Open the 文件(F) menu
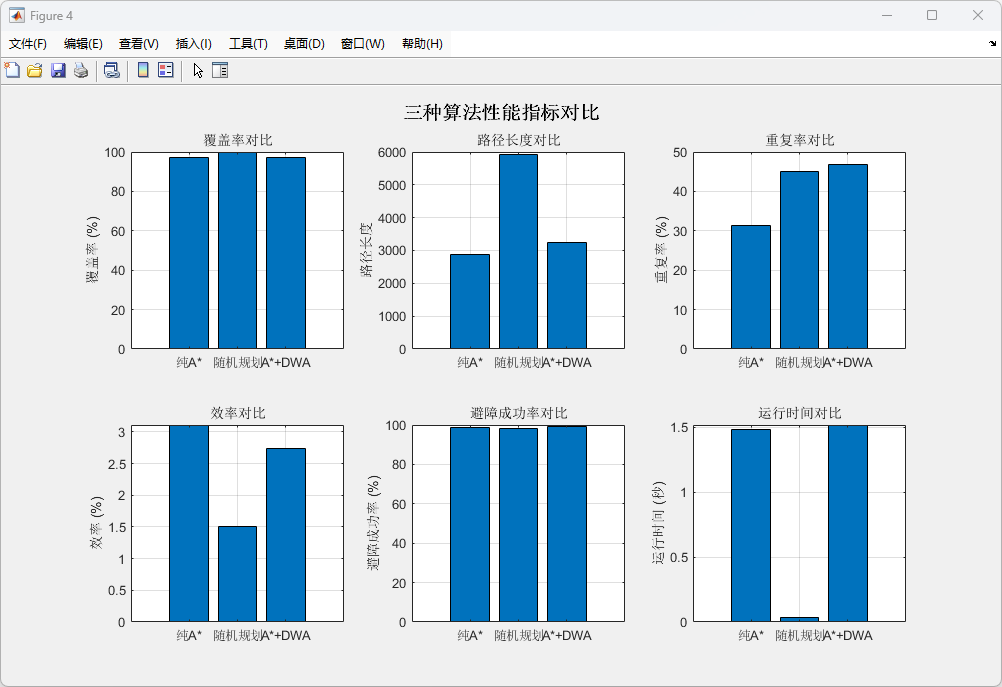This screenshot has height=687, width=1002. click(28, 44)
